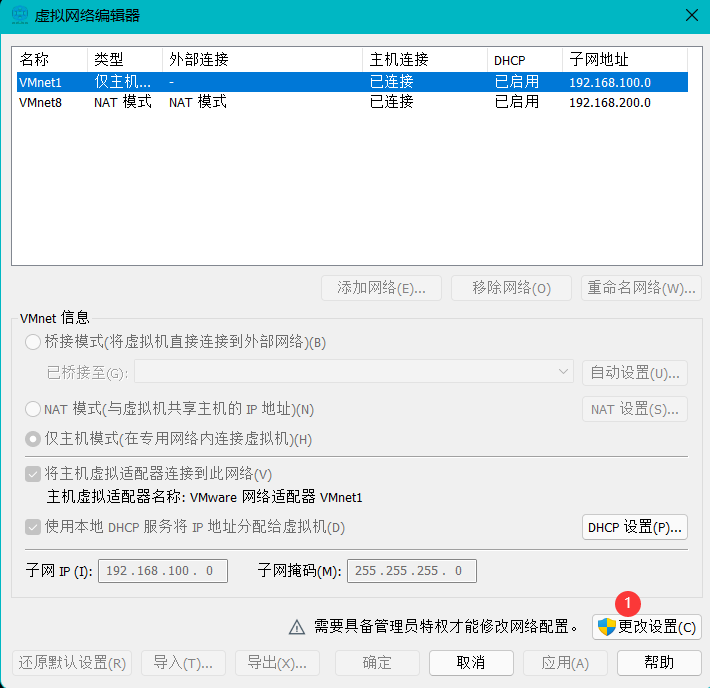This screenshot has width=710, height=688.
Task: Select 仅主机模式 radio button
Action: (x=33, y=439)
